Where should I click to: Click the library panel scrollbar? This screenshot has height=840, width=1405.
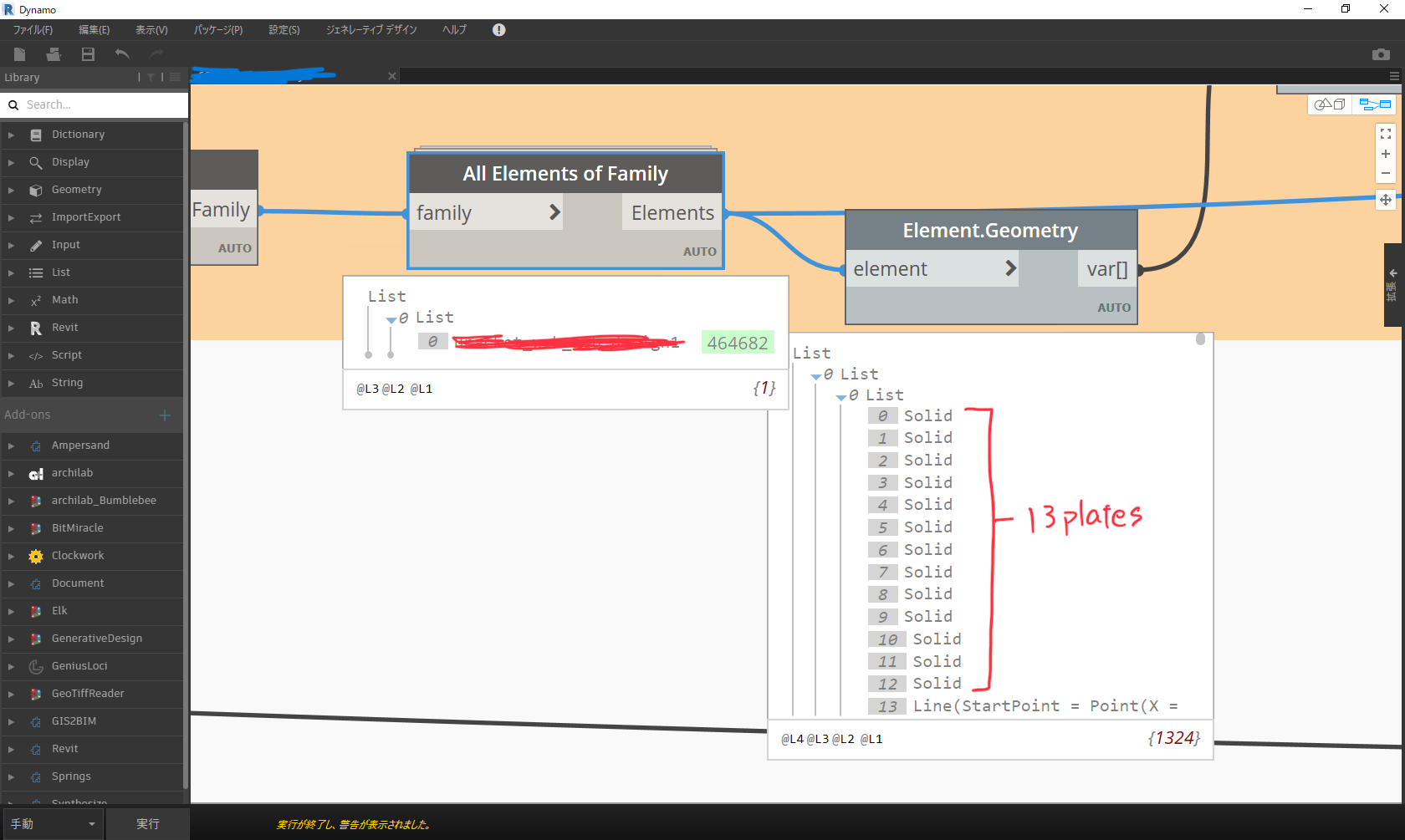[x=186, y=456]
